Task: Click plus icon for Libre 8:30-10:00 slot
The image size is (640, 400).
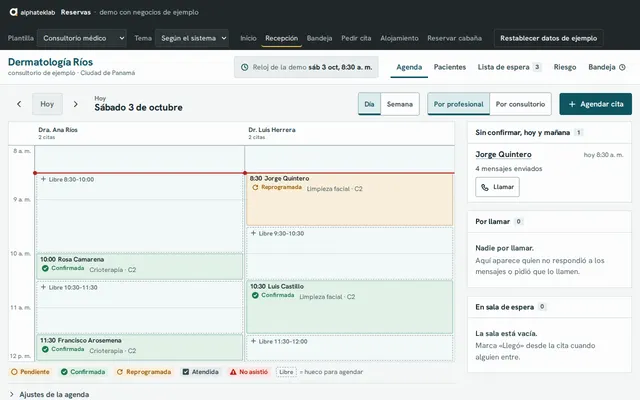Action: pos(43,179)
